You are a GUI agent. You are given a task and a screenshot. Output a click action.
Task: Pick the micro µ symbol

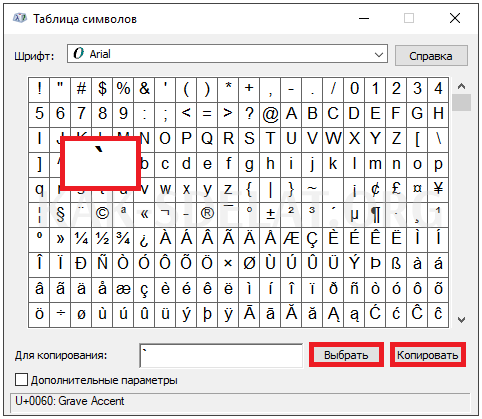pyautogui.click(x=354, y=214)
